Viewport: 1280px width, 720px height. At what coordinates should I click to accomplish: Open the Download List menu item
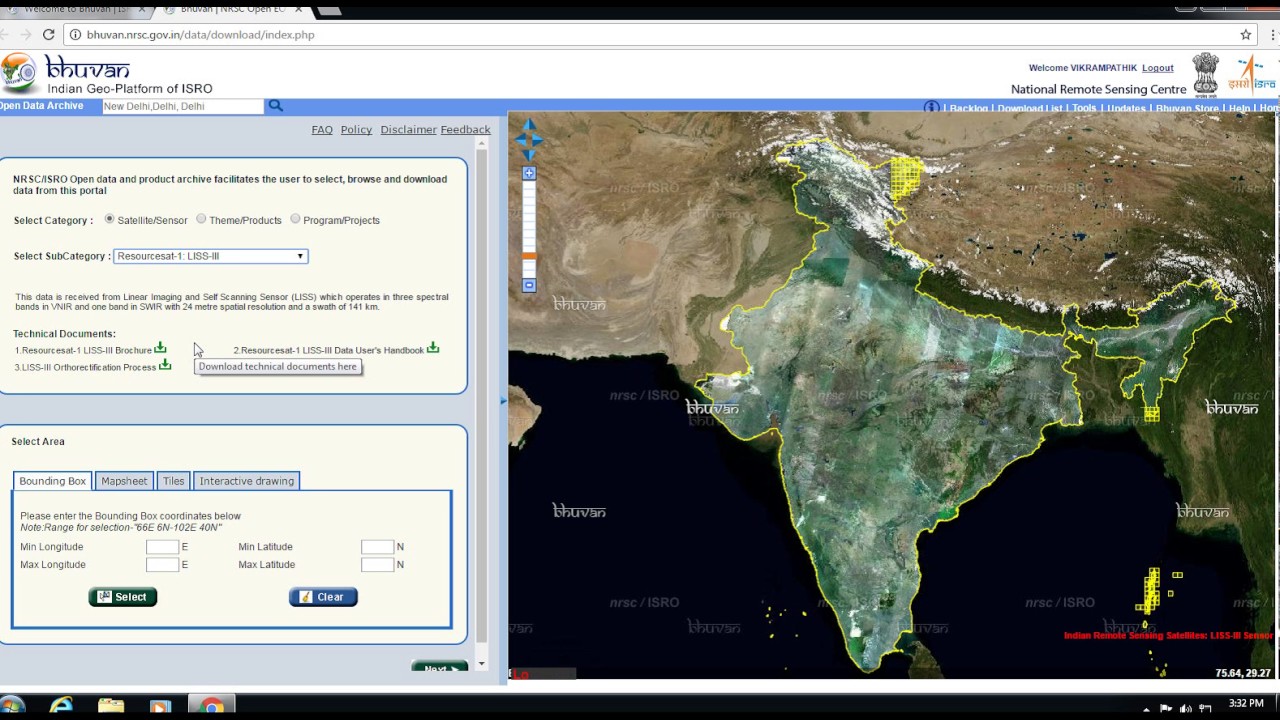click(1029, 108)
